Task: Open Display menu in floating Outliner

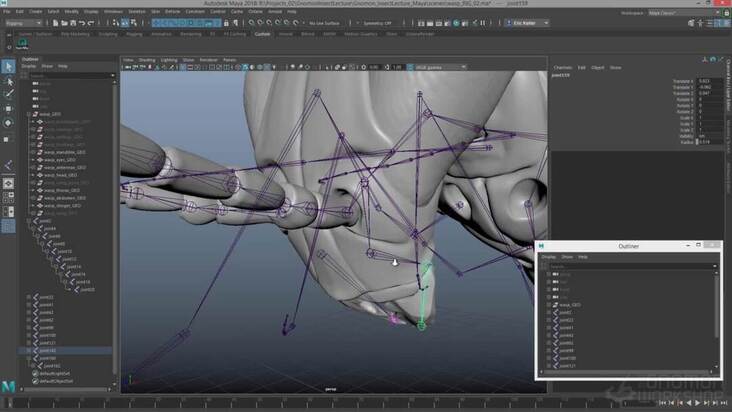Action: (549, 257)
